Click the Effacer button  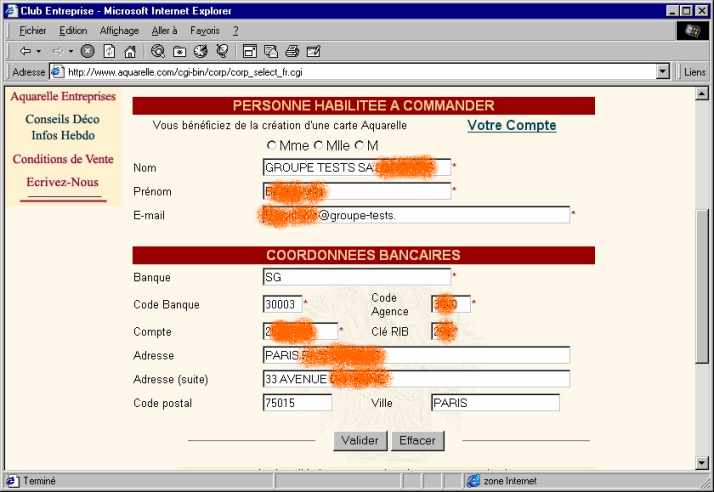tap(418, 441)
